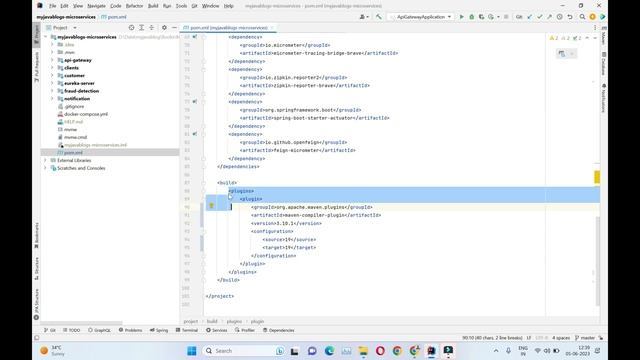The height and width of the screenshot is (360, 640).
Task: Open the Tools menu
Action: click(x=181, y=6)
